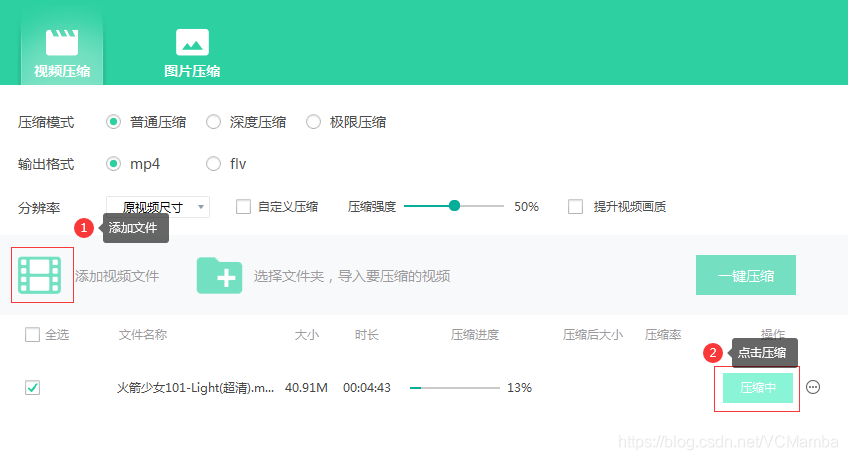Screen dimensions: 848x460
Task: Click the 压缩后大小 column header
Action: [x=593, y=335]
